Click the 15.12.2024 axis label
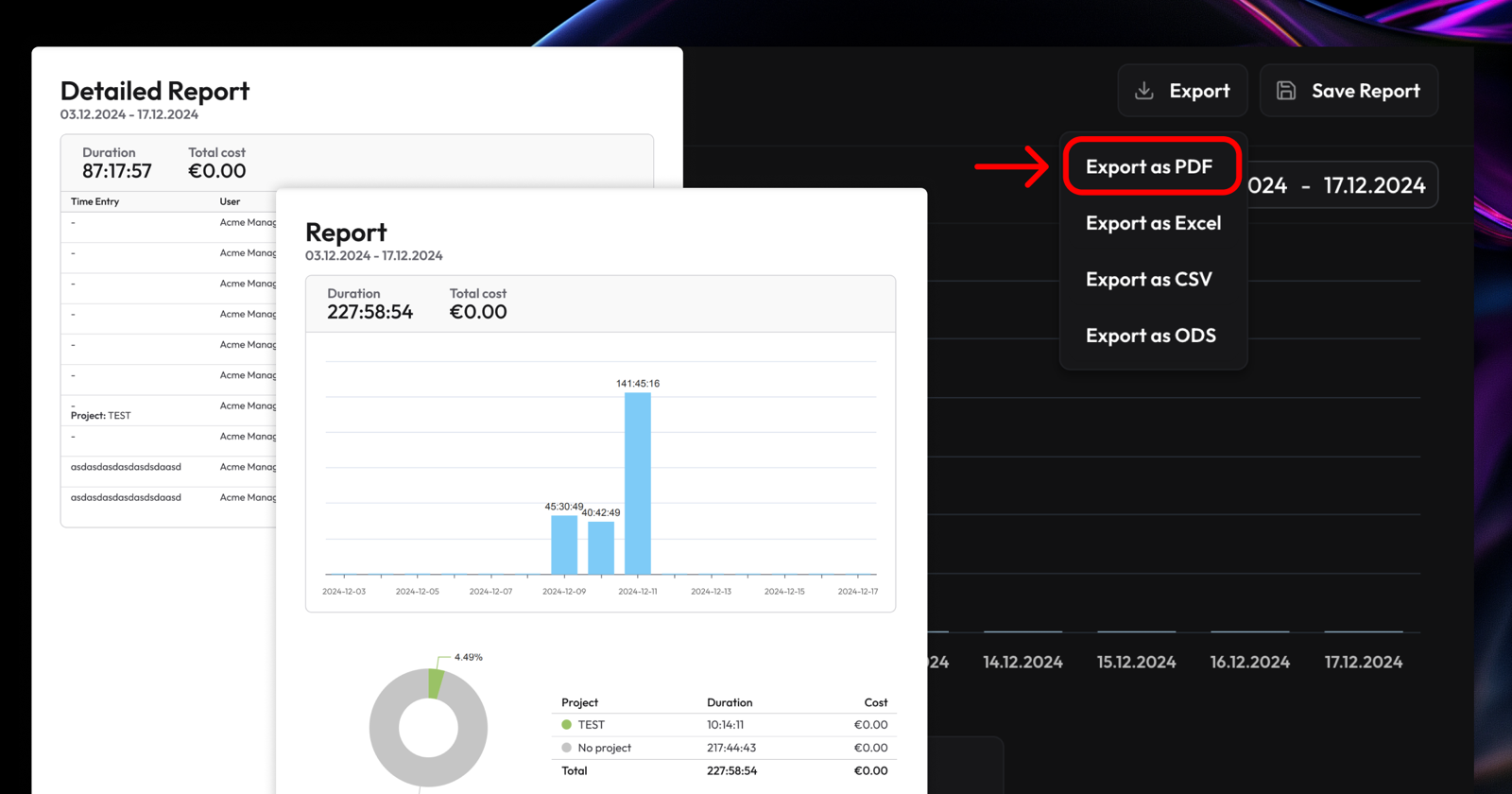 pos(1136,663)
